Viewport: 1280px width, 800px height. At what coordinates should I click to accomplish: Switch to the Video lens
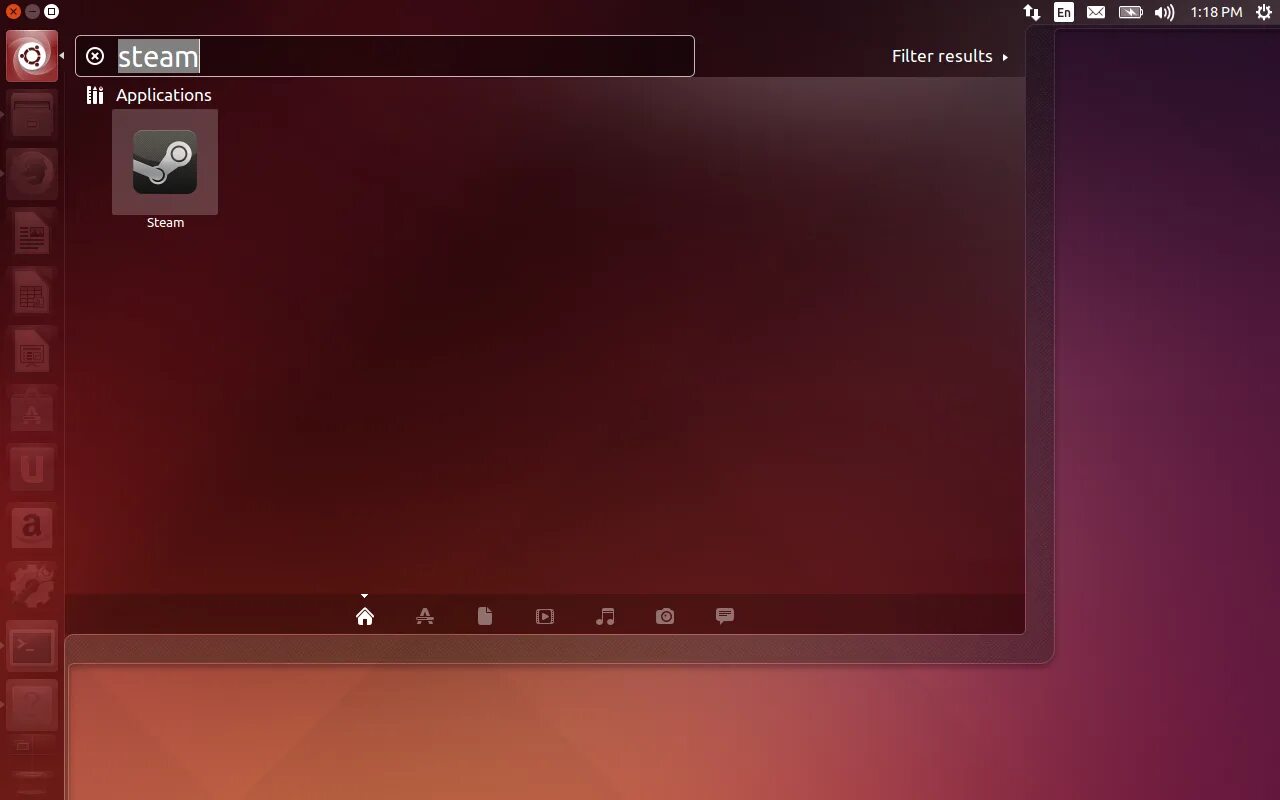(545, 616)
